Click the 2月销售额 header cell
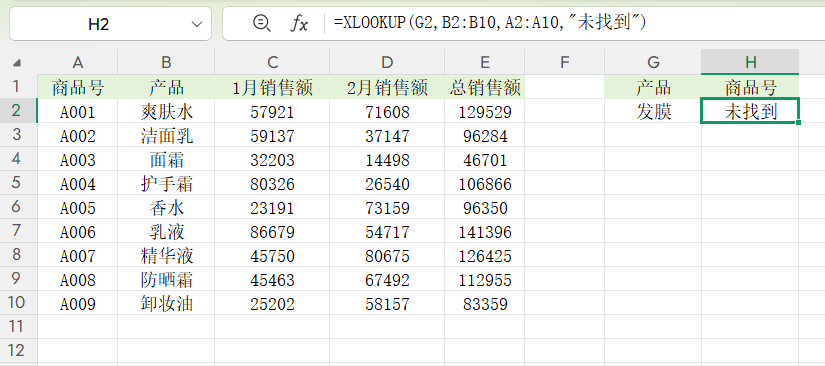Screen dimensions: 825x366 387,87
